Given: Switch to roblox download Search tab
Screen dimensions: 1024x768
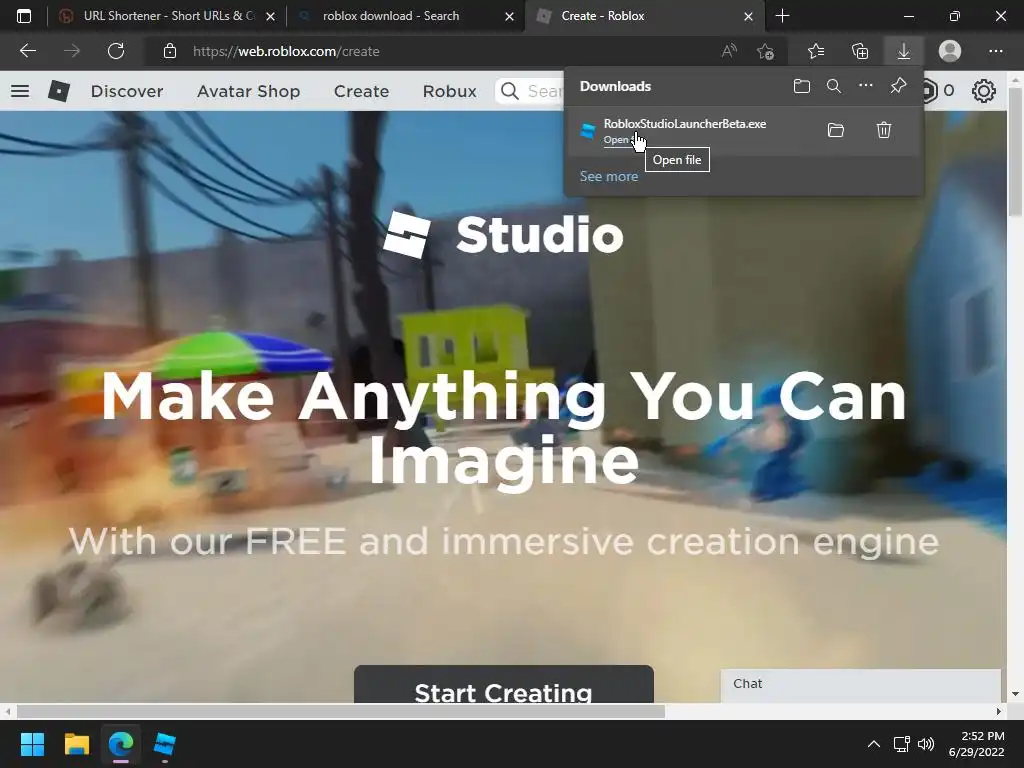Looking at the screenshot, I should pos(403,16).
